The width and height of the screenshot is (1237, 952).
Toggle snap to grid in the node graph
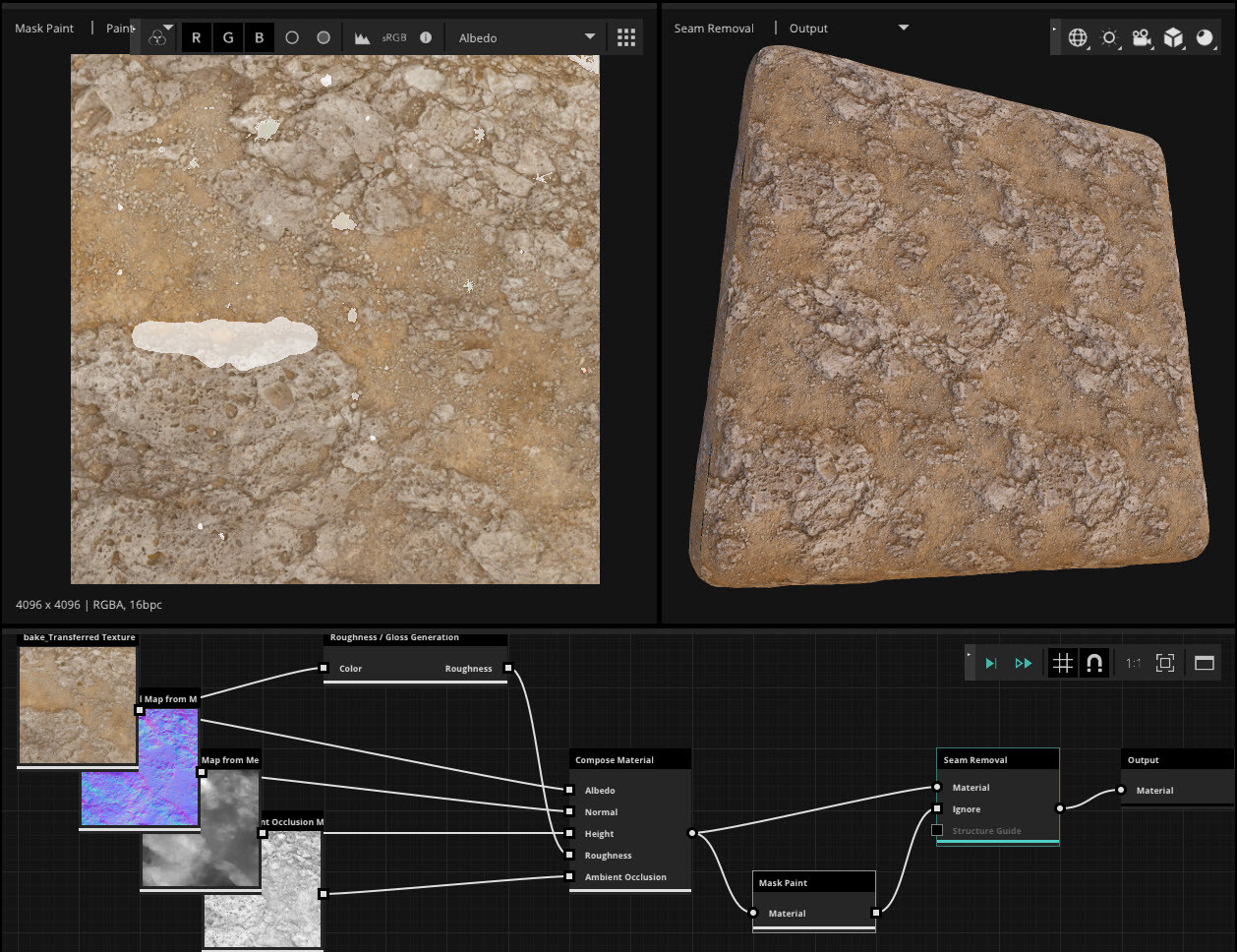point(1062,663)
